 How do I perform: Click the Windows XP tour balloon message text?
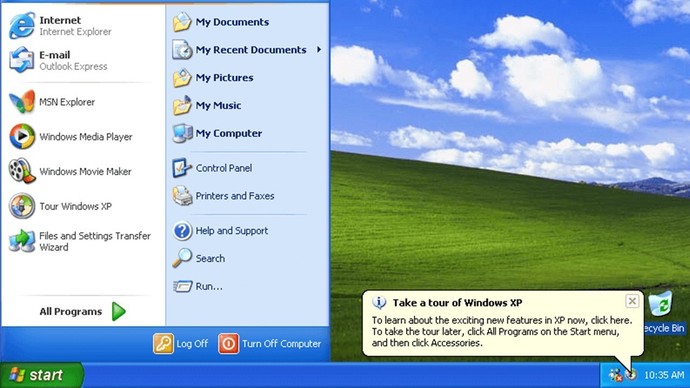point(502,332)
